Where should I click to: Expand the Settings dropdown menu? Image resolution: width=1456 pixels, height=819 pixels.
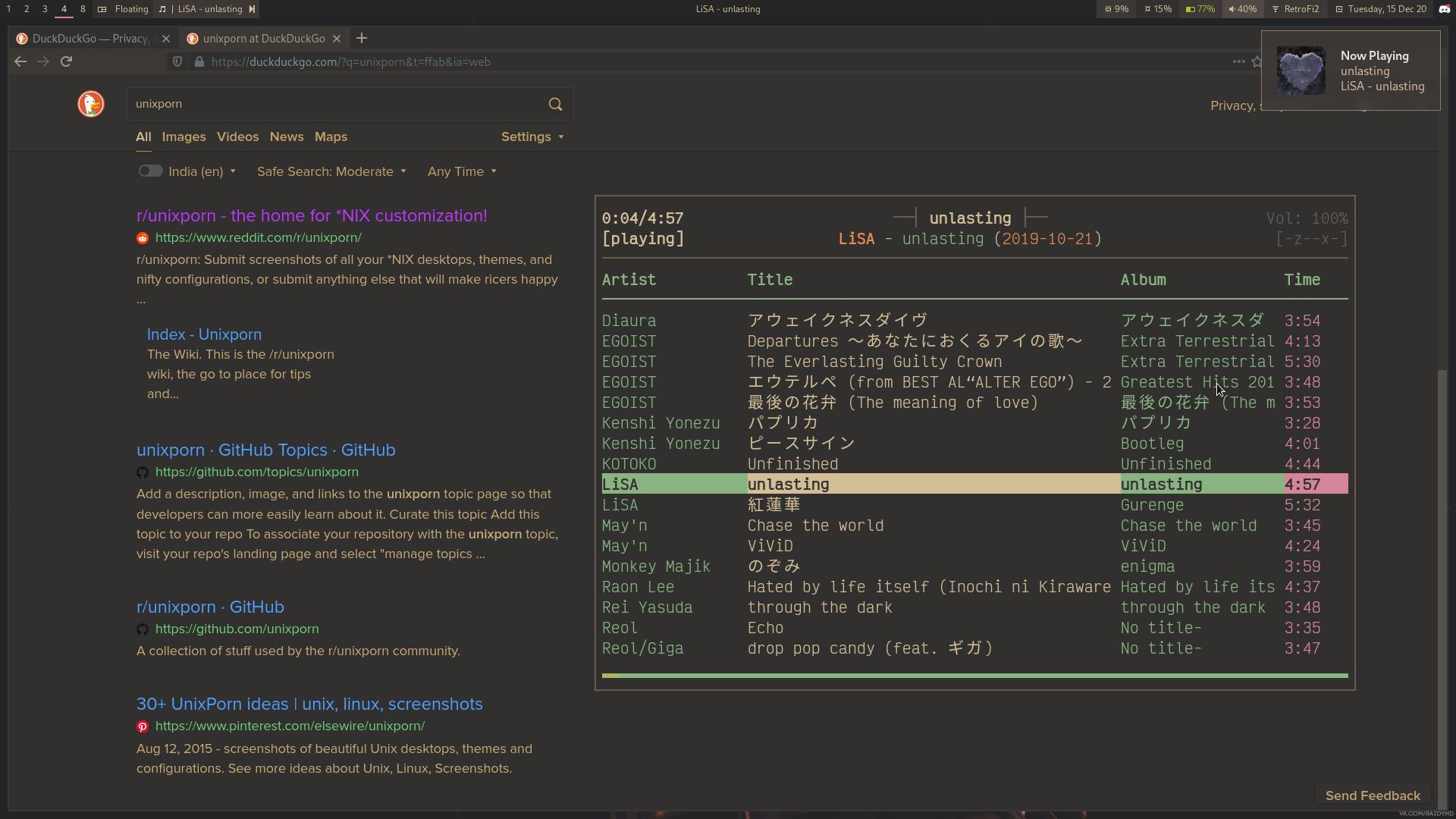point(532,136)
